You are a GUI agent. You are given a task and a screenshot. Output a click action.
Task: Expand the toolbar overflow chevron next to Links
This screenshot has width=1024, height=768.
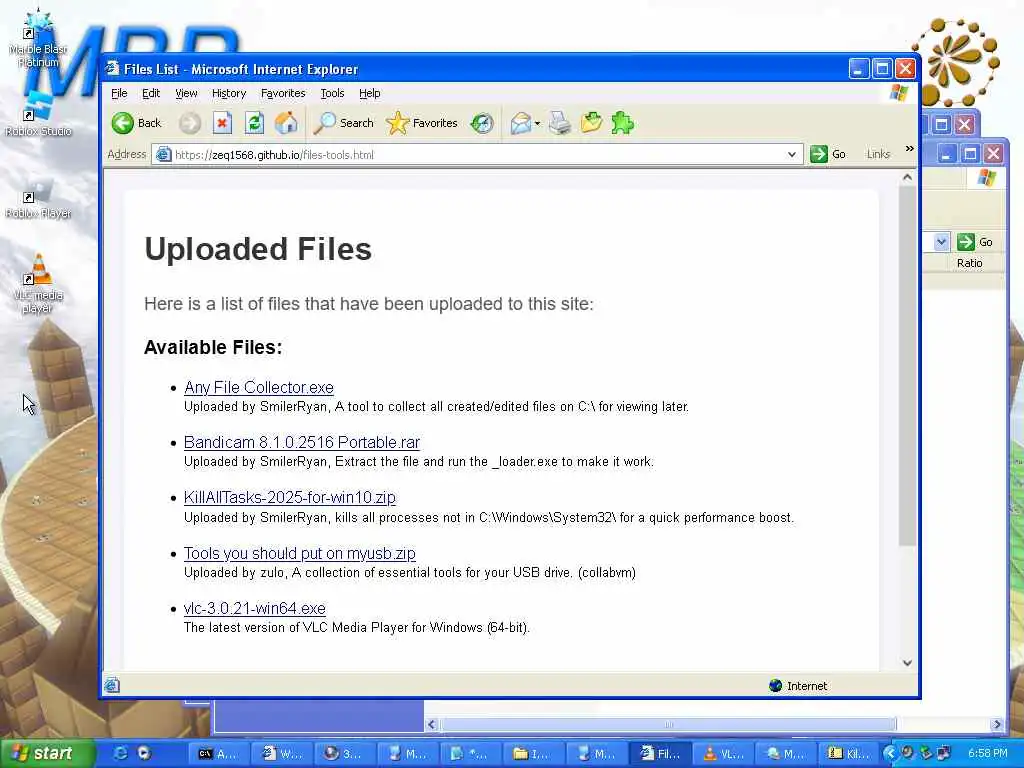point(909,150)
